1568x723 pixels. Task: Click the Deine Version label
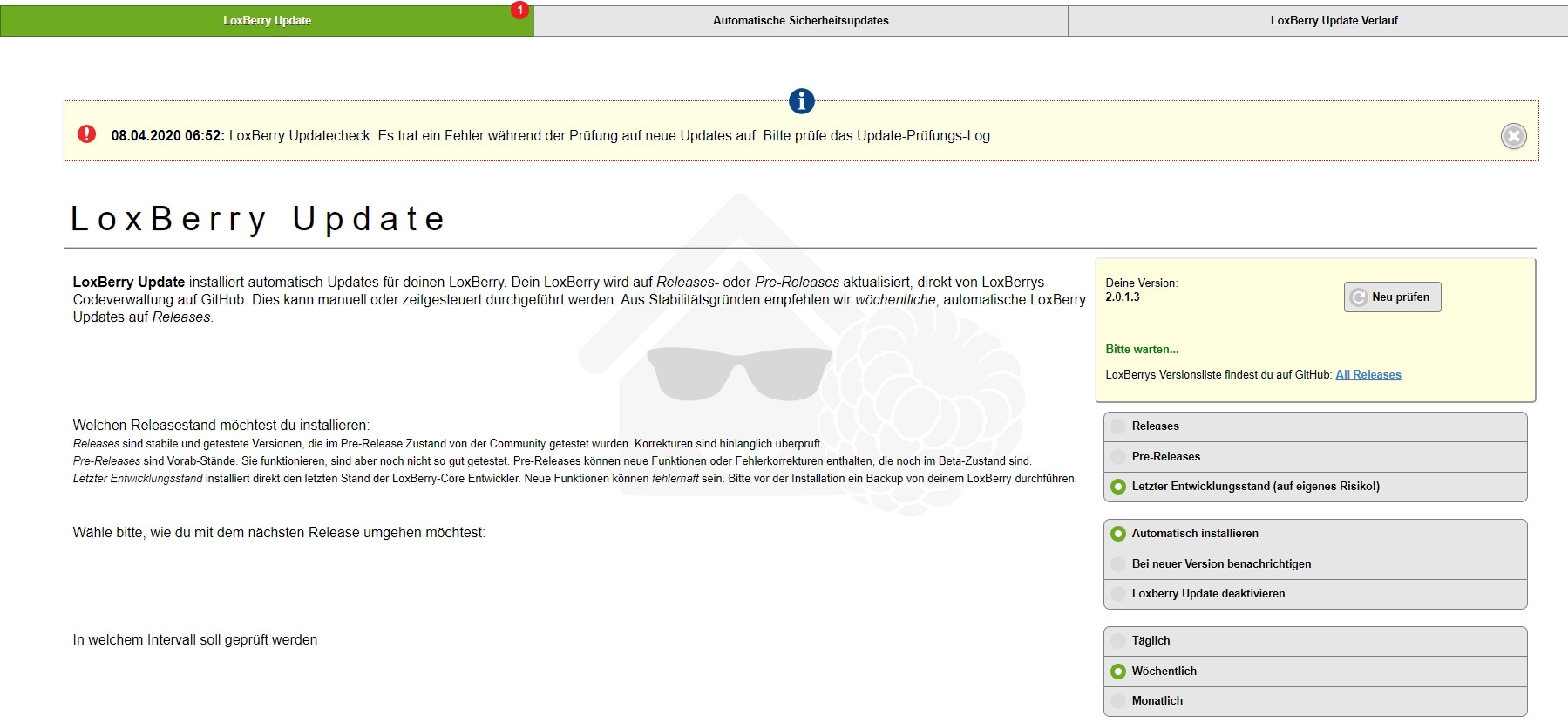pos(1141,283)
